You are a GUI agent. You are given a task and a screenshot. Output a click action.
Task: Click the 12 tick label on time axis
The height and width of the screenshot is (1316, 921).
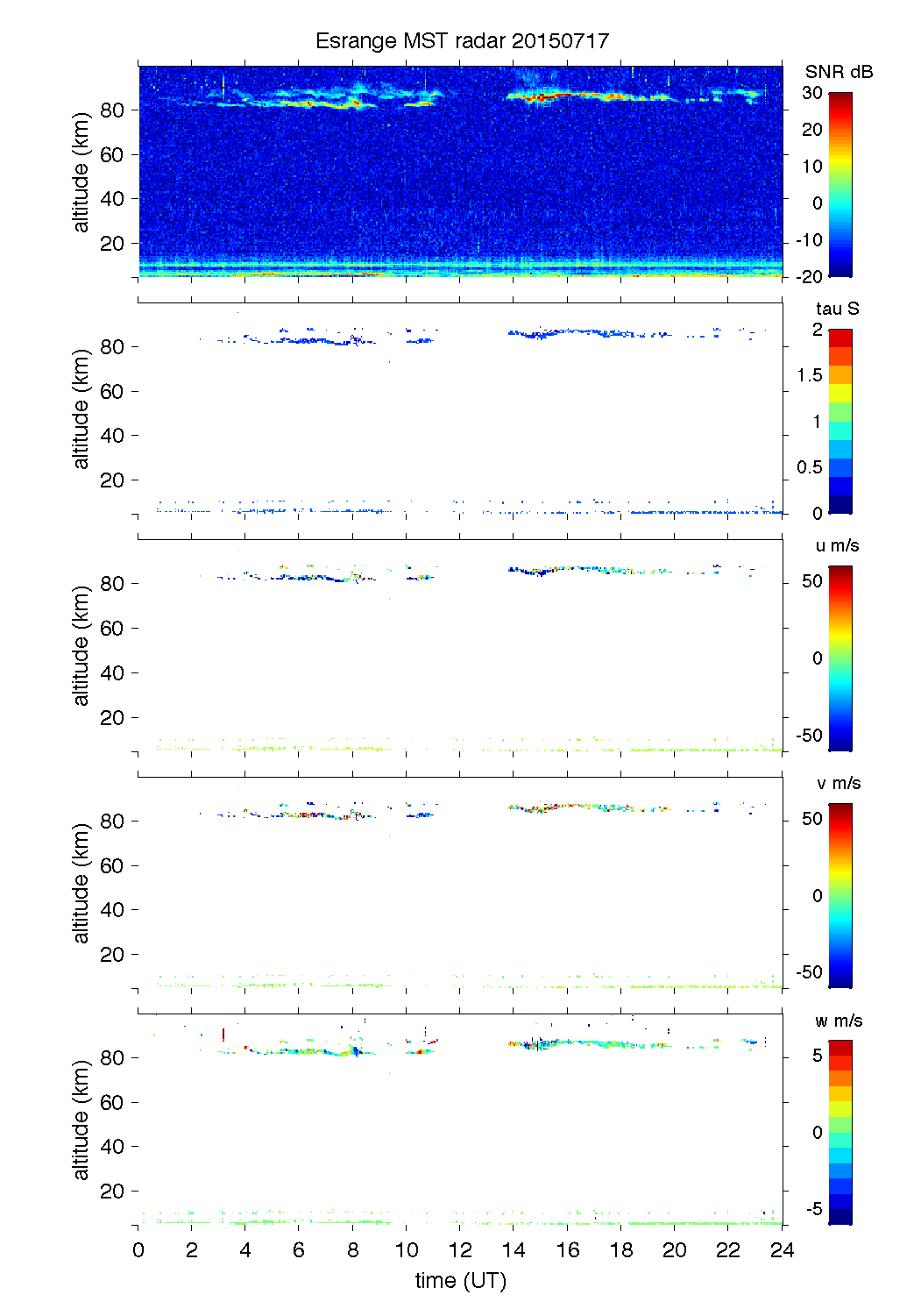pyautogui.click(x=460, y=1250)
